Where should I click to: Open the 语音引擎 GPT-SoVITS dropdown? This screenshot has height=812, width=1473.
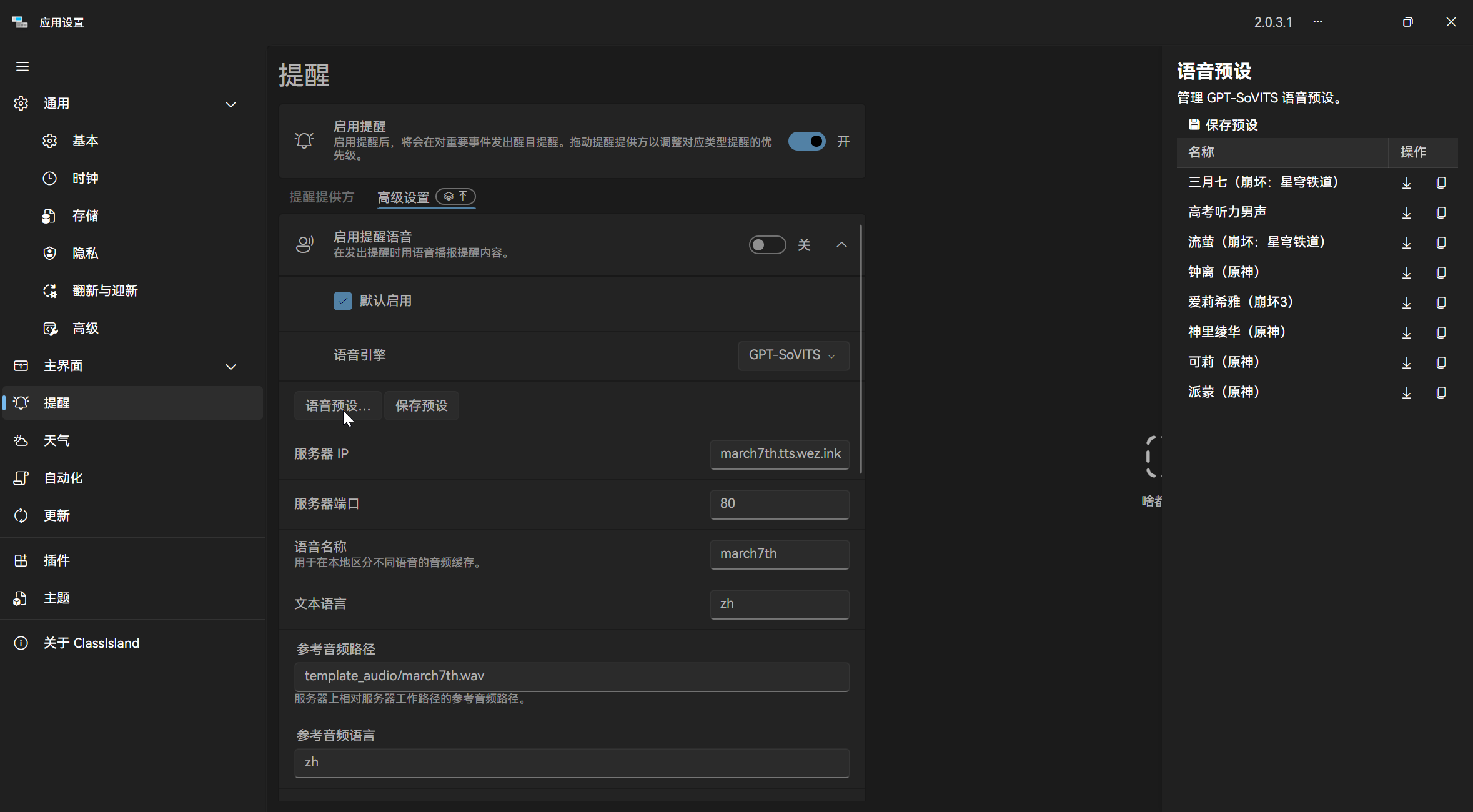click(793, 355)
